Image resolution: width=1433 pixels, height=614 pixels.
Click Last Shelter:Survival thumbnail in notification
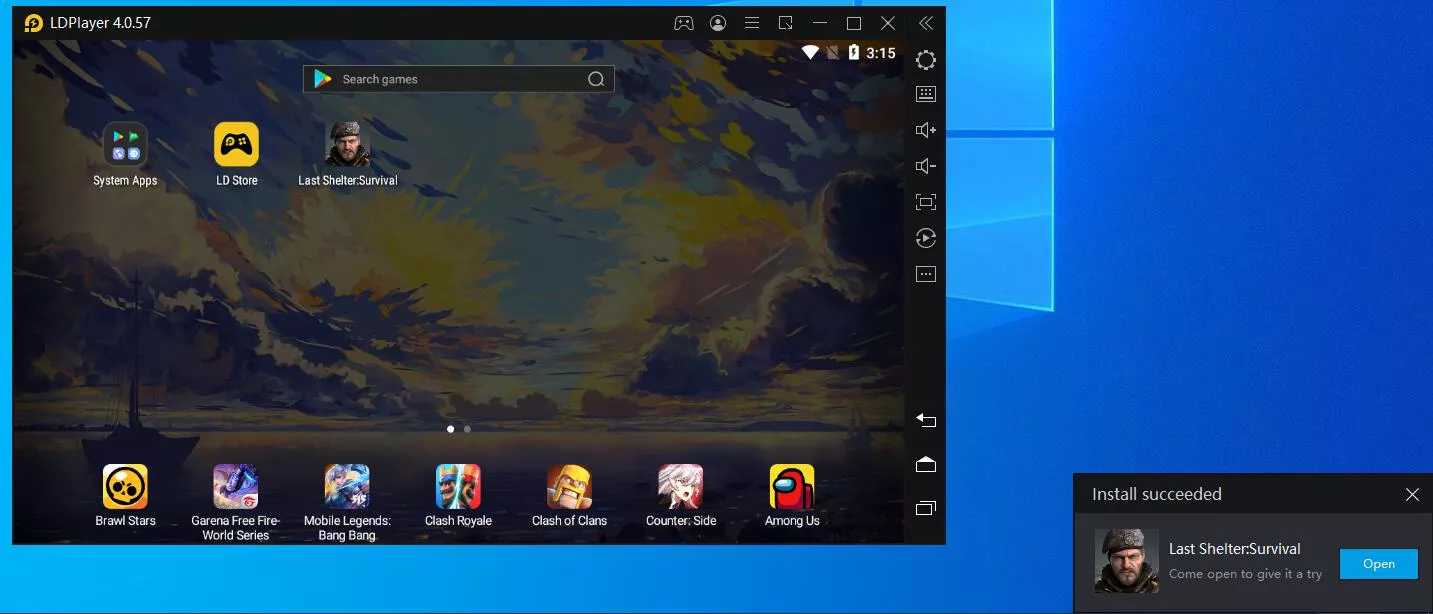pos(1127,561)
